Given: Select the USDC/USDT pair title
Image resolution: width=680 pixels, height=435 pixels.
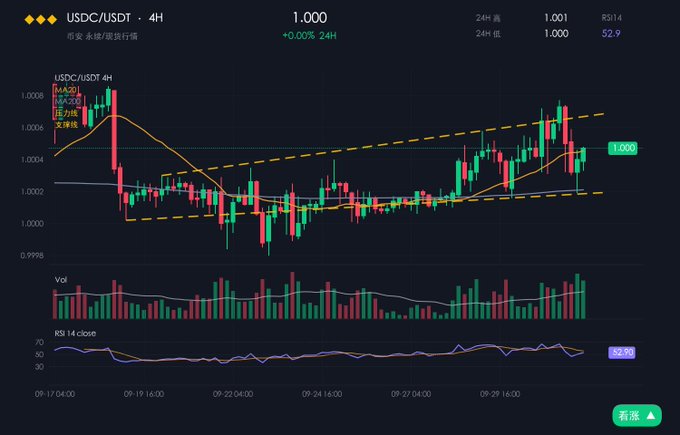Looking at the screenshot, I should coord(98,18).
